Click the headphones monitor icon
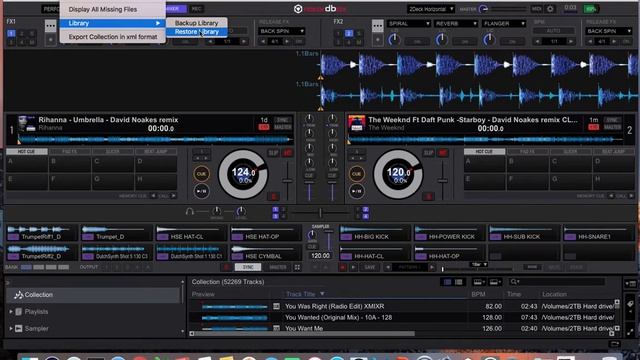Image resolution: width=640 pixels, height=360 pixels. [189, 211]
